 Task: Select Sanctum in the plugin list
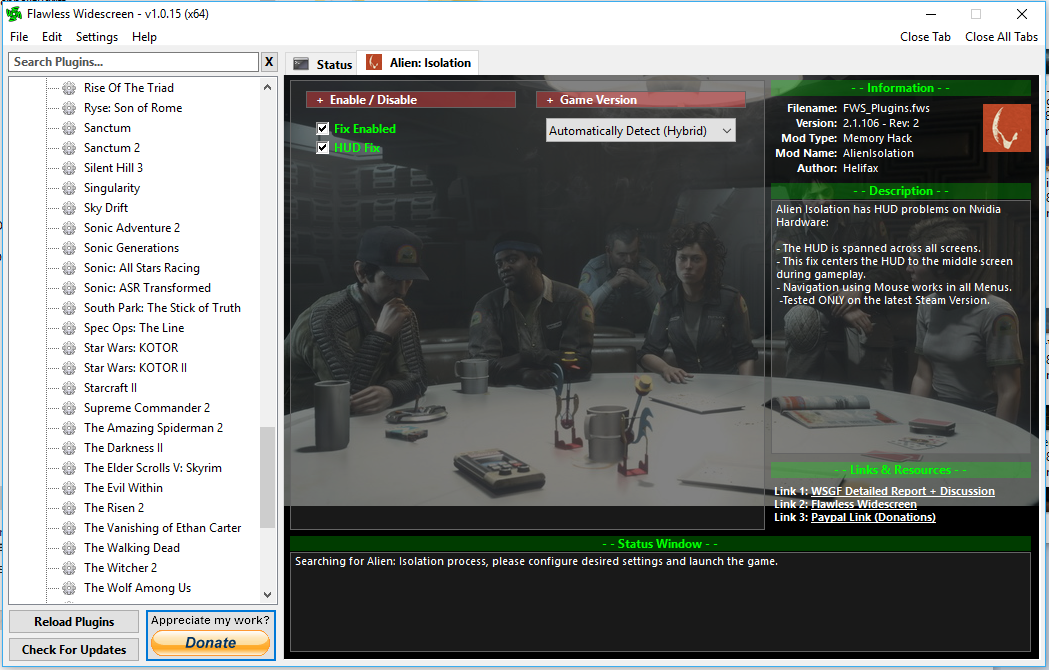pos(107,128)
